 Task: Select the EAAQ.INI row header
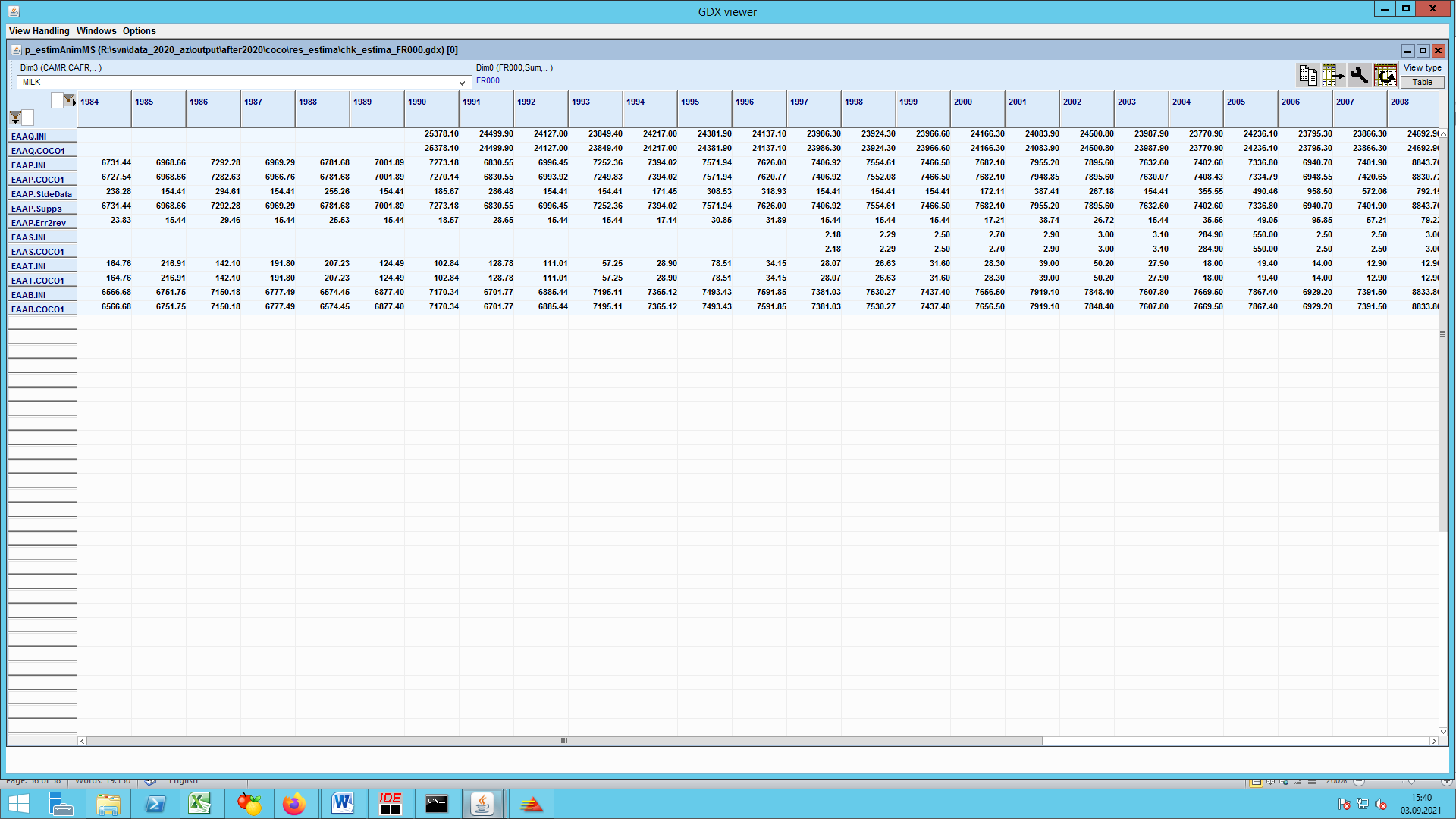click(x=42, y=136)
